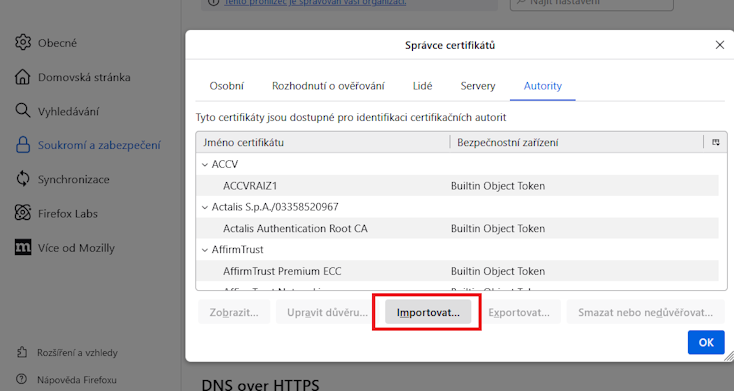Switch to the Servery tab
The height and width of the screenshot is (391, 734).
[477, 86]
